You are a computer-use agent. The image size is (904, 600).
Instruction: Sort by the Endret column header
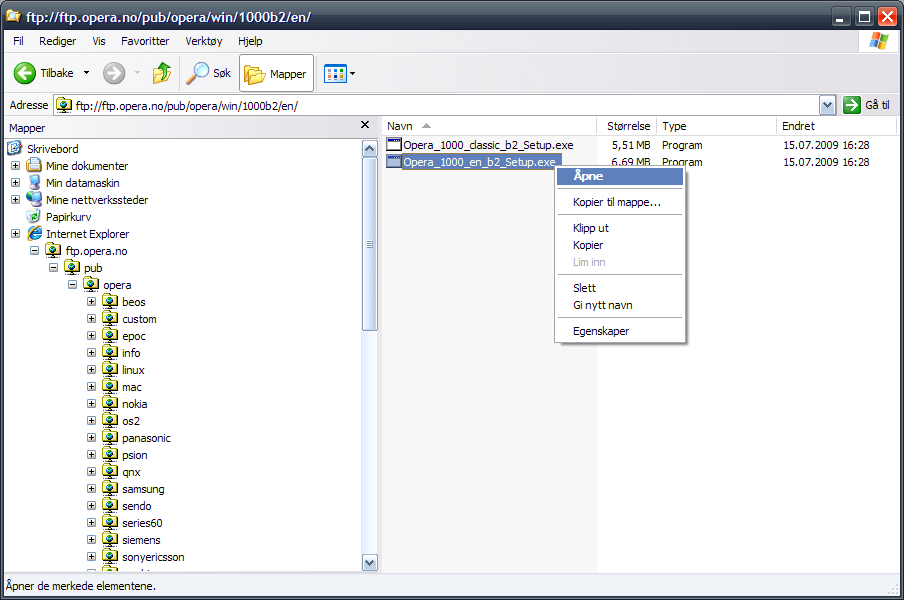836,126
